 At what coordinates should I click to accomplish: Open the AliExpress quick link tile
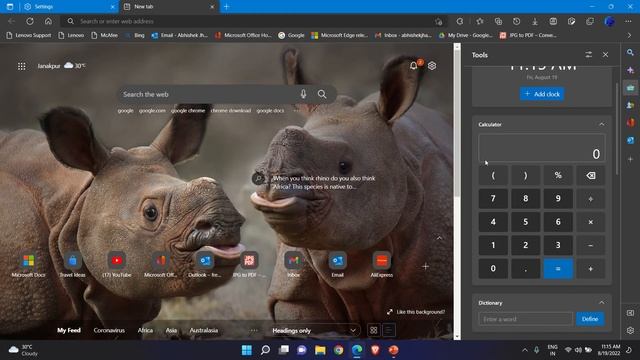(382, 264)
